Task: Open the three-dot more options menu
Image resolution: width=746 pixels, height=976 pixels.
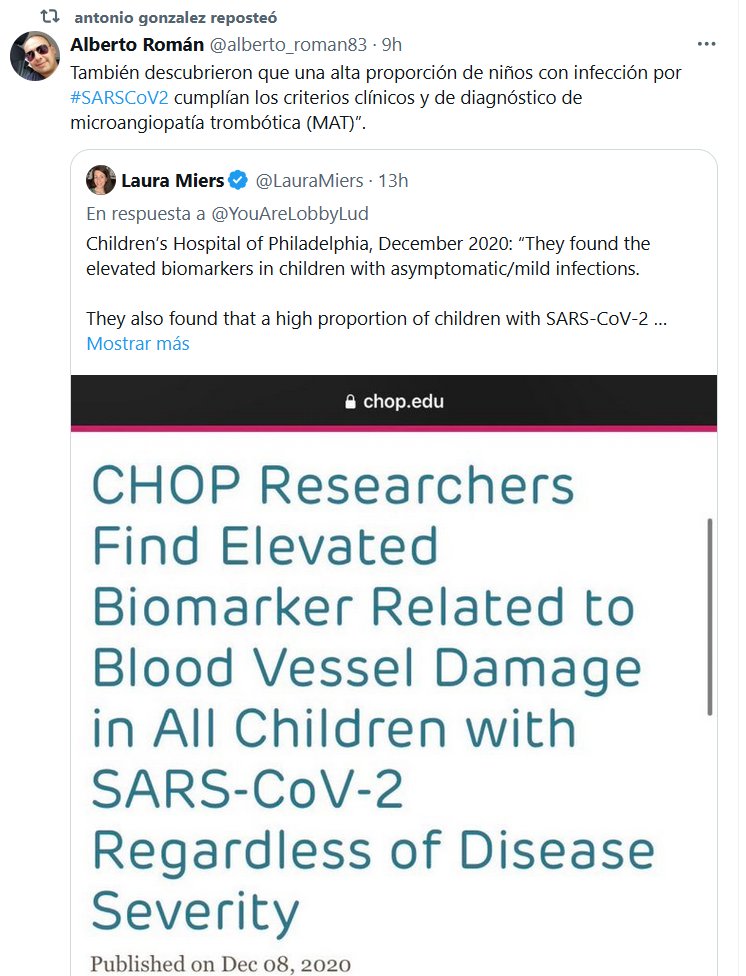Action: 706,45
